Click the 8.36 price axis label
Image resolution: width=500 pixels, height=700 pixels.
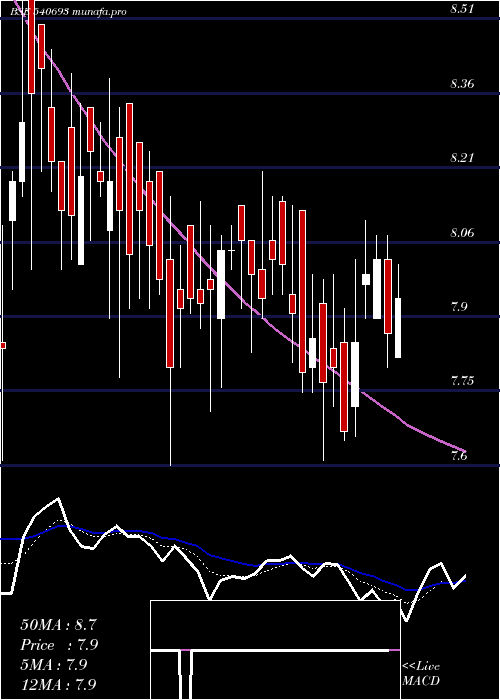point(462,83)
